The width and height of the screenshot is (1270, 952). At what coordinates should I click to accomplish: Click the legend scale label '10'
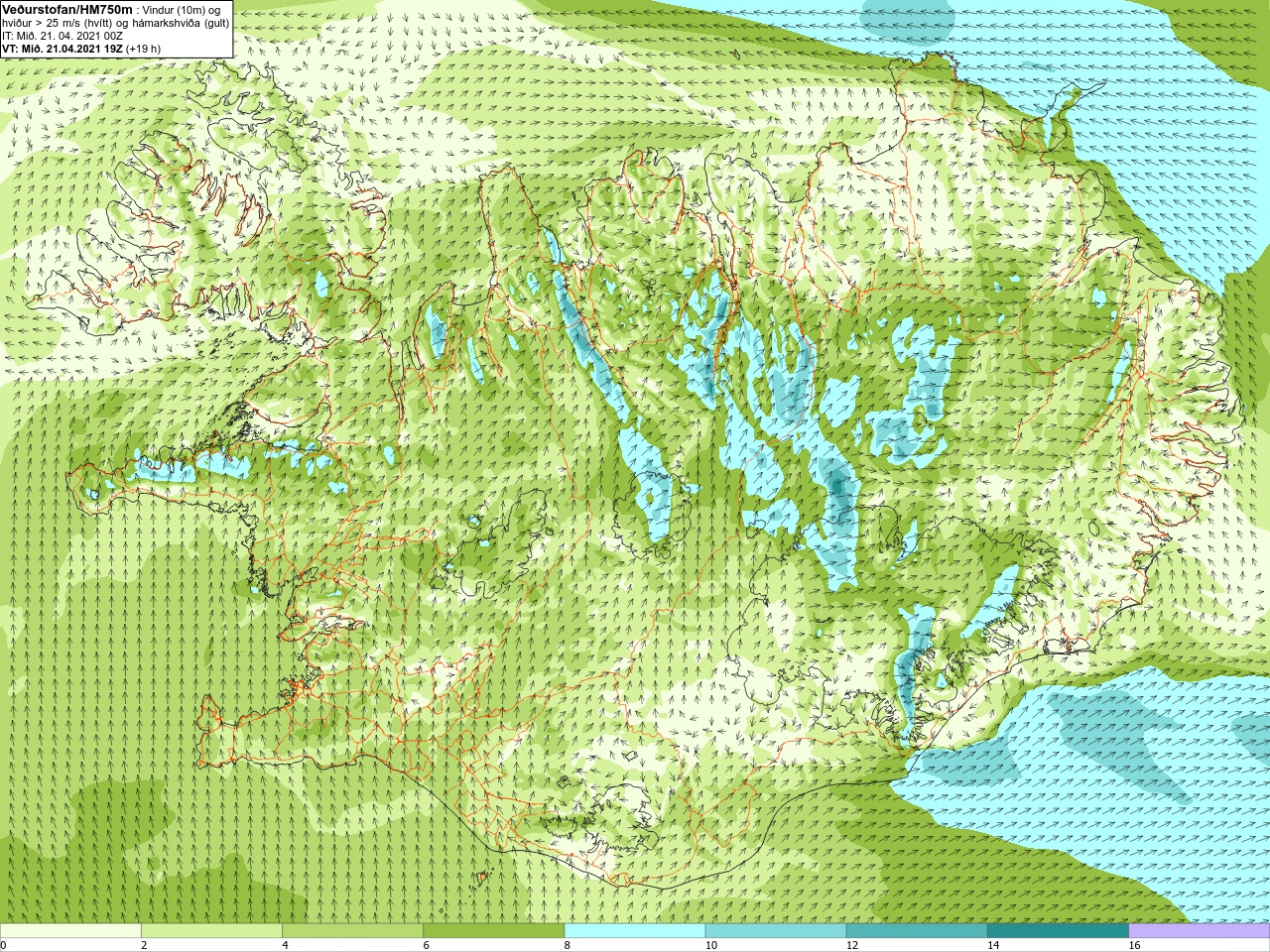coord(710,946)
